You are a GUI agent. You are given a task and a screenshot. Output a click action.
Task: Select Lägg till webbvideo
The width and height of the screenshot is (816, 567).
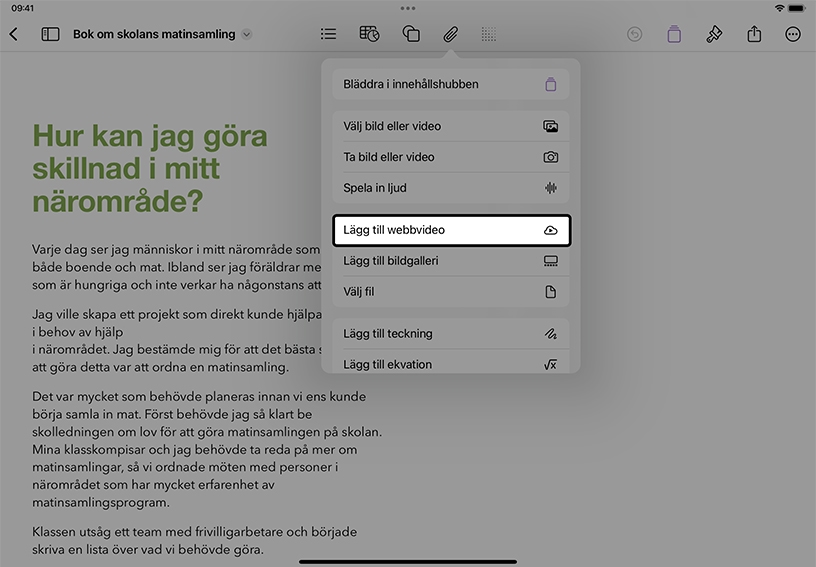(452, 230)
